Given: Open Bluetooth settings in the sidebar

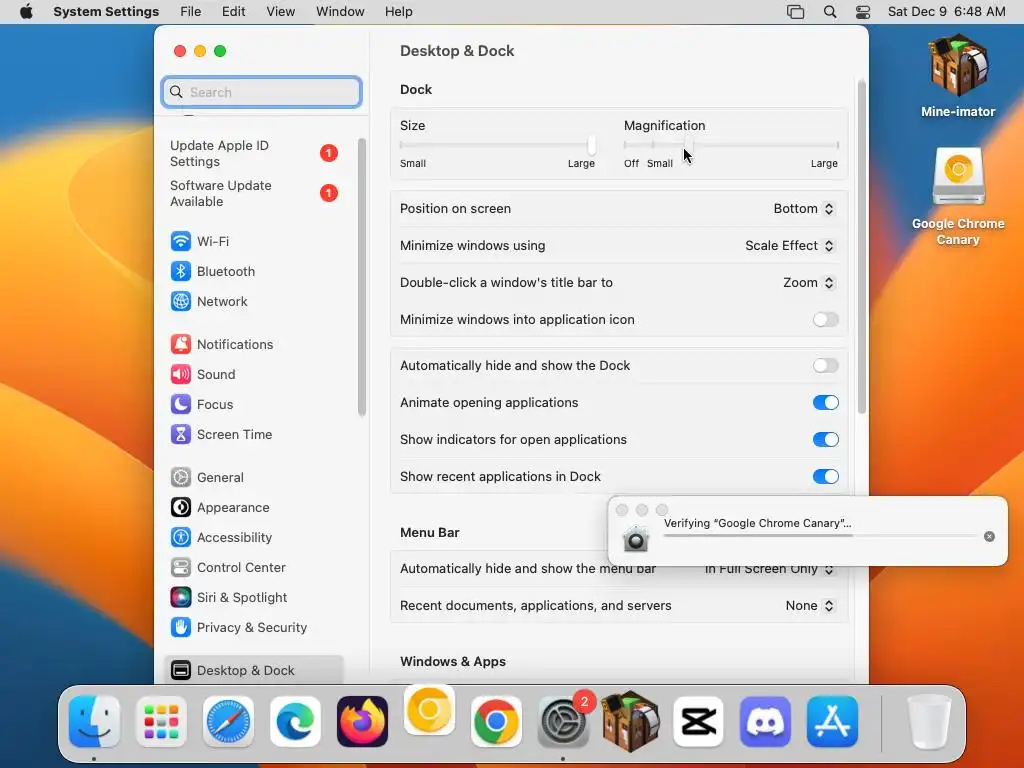Looking at the screenshot, I should pyautogui.click(x=255, y=271).
